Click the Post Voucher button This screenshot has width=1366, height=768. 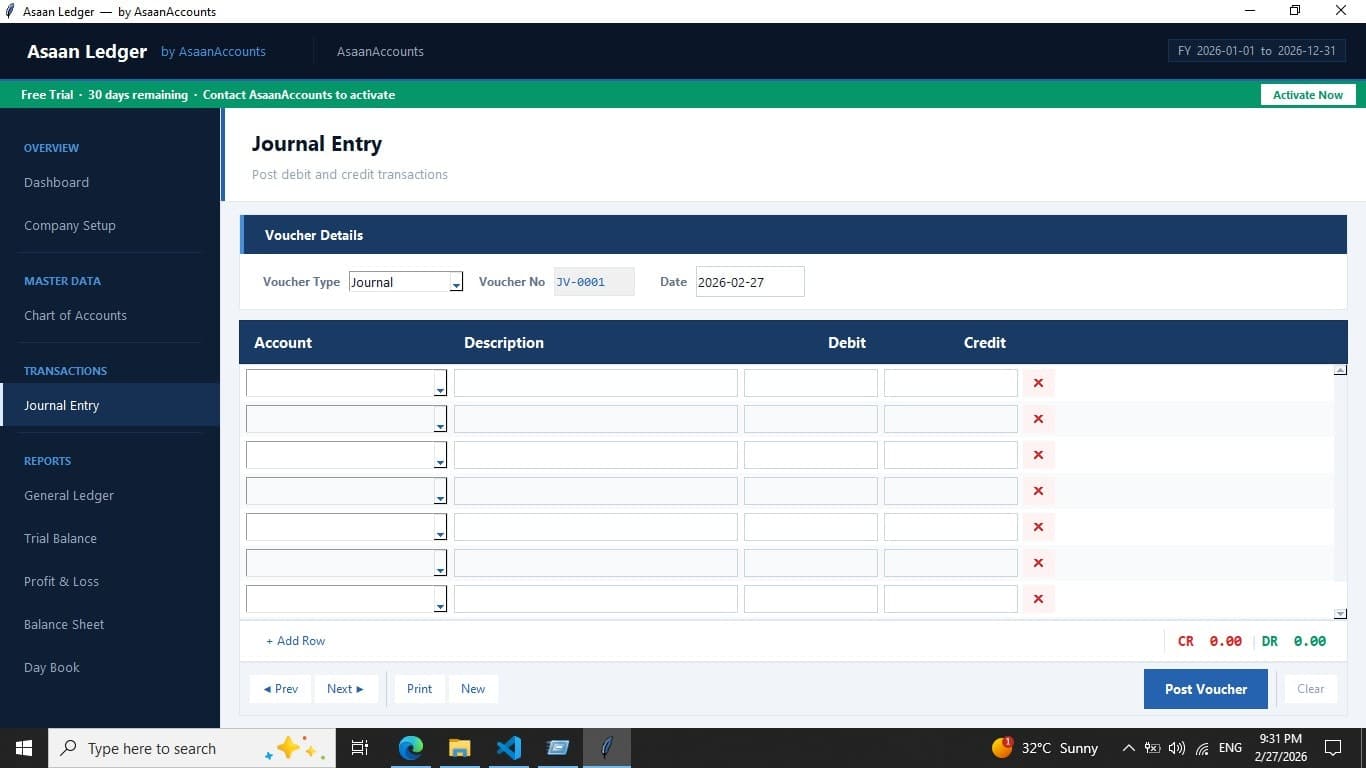point(1205,688)
